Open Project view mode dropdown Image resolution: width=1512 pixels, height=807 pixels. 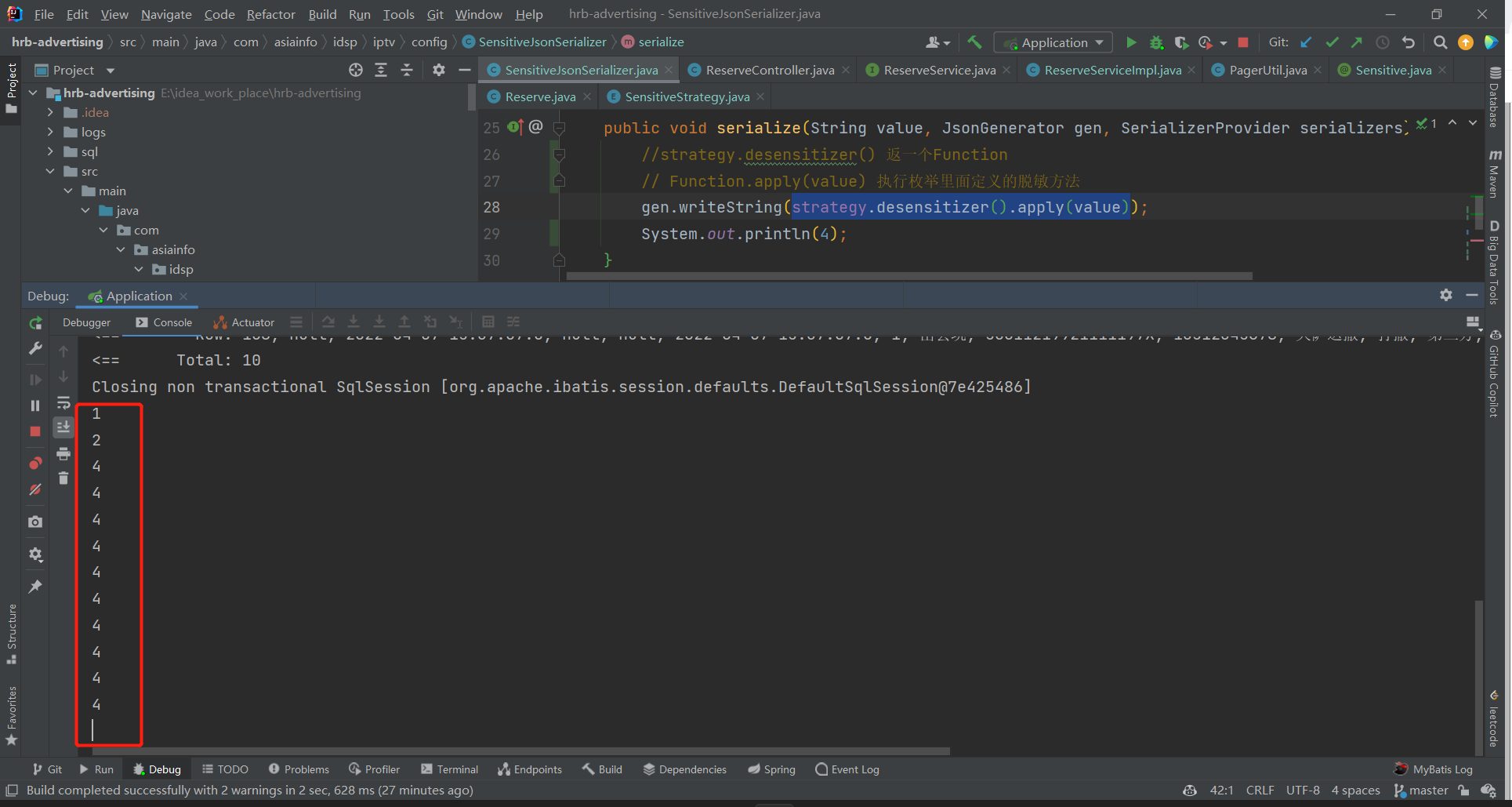coord(111,71)
